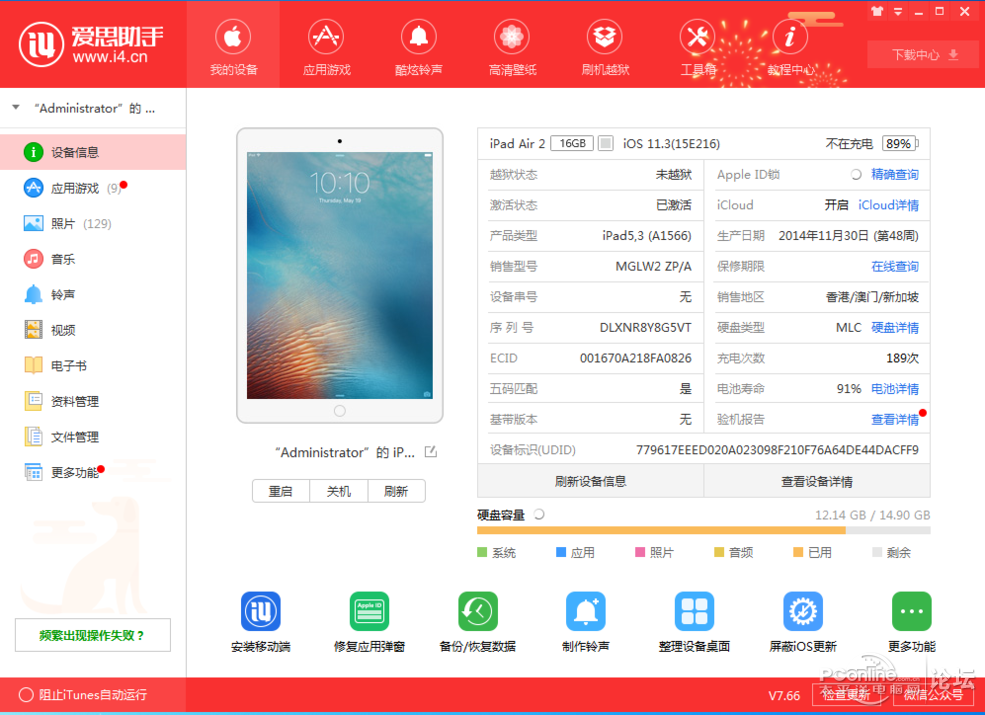
Task: Click 刷新设备信息 button
Action: click(x=590, y=481)
